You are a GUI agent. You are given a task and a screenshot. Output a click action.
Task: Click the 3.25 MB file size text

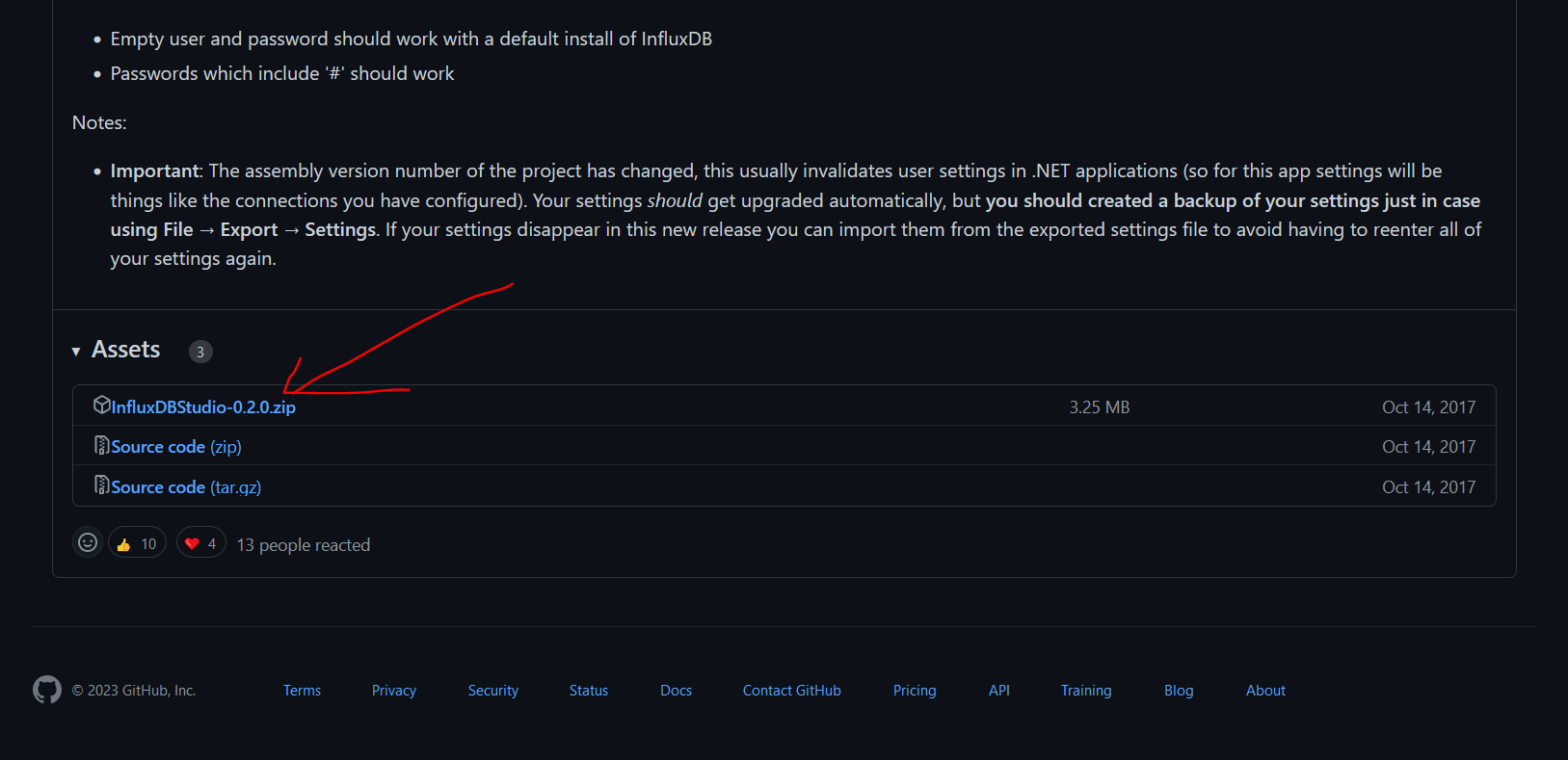tap(1100, 407)
